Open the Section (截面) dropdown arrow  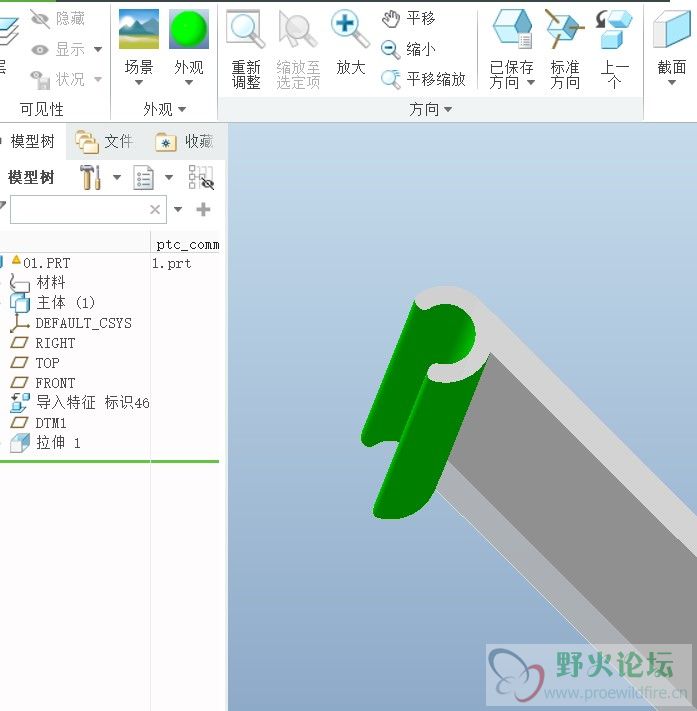[672, 83]
